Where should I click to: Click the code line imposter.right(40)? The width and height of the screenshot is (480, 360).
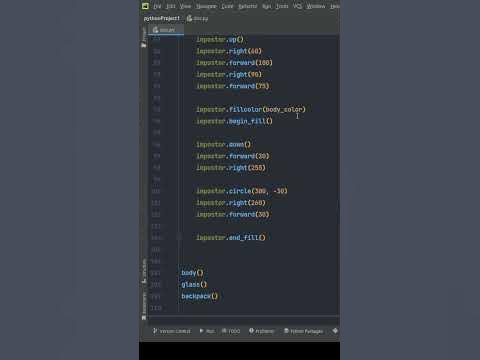tap(229, 51)
